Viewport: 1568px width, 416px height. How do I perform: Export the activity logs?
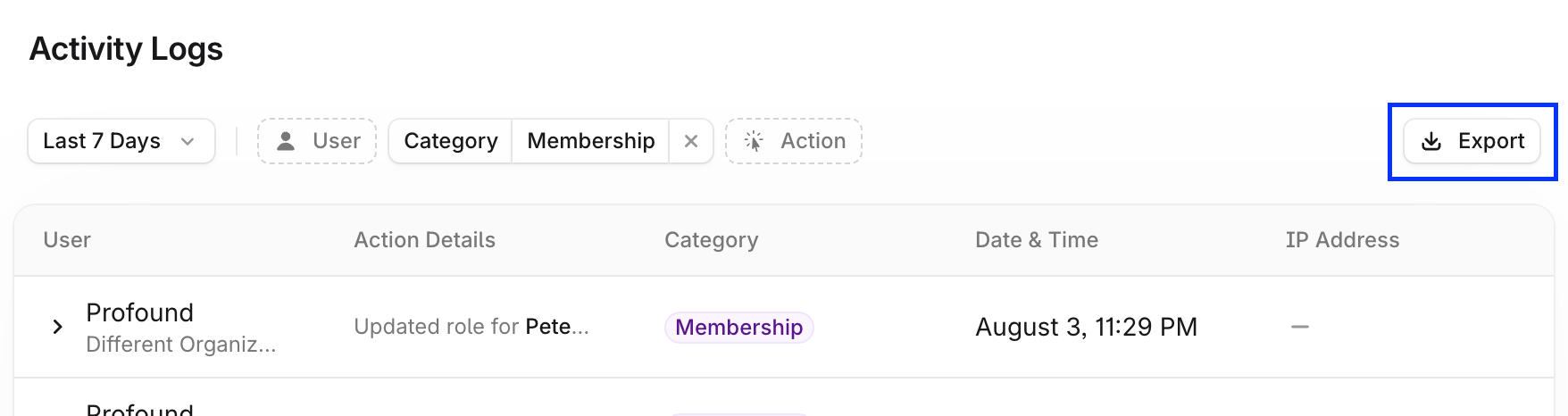click(1472, 141)
